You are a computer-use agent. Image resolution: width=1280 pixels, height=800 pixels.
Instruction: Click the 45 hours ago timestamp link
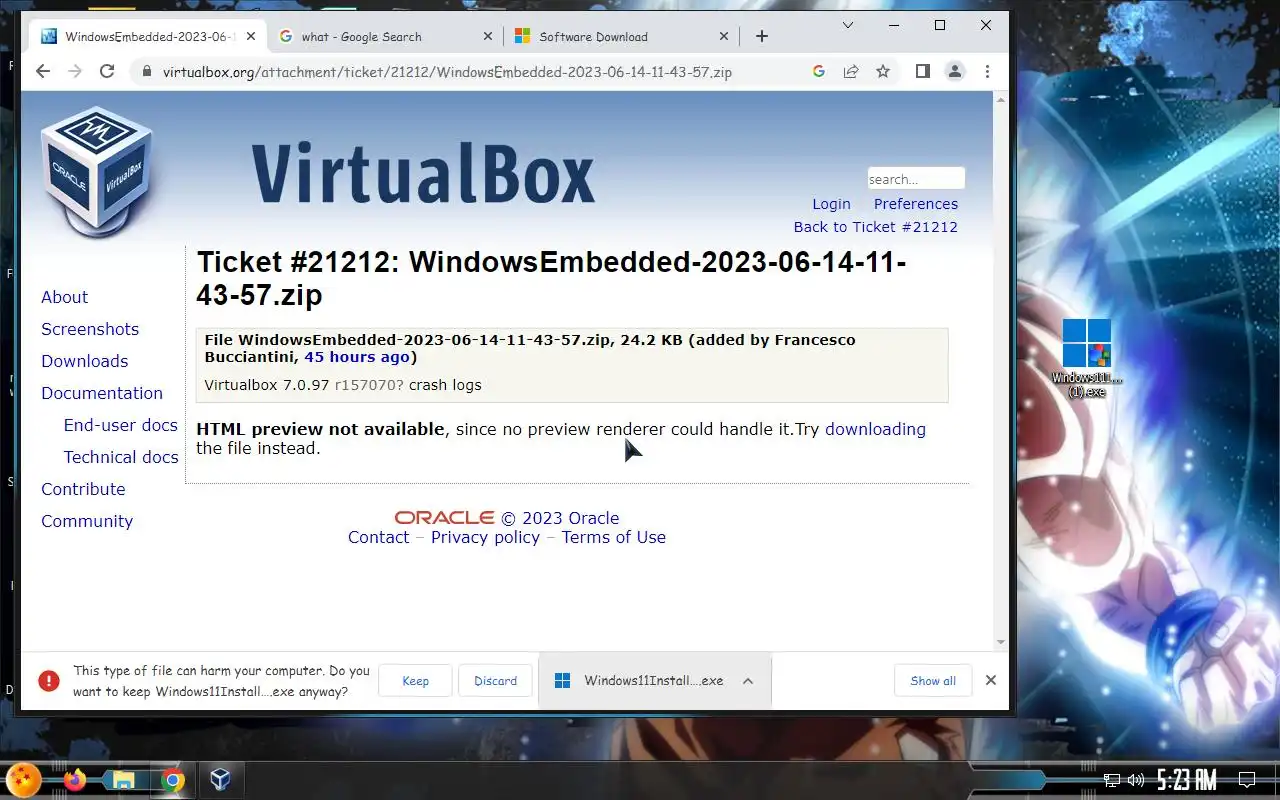[x=357, y=357]
